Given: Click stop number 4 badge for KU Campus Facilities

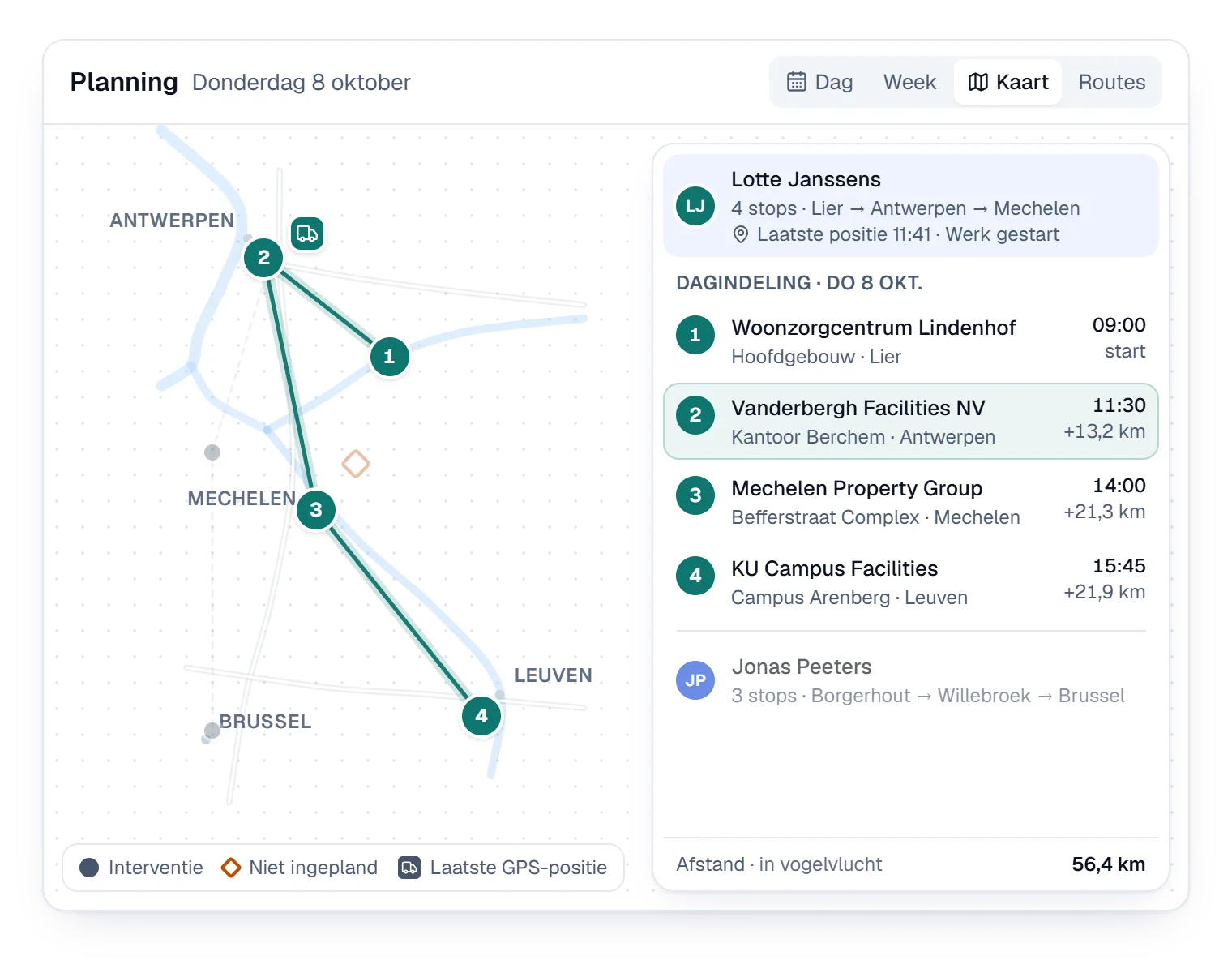Looking at the screenshot, I should [x=695, y=576].
